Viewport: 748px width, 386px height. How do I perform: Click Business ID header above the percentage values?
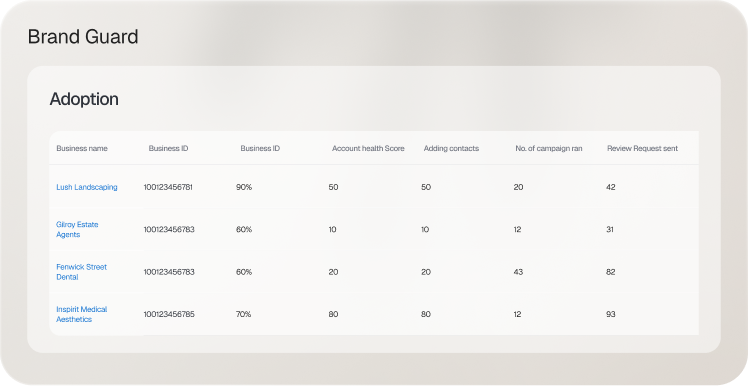tap(260, 148)
